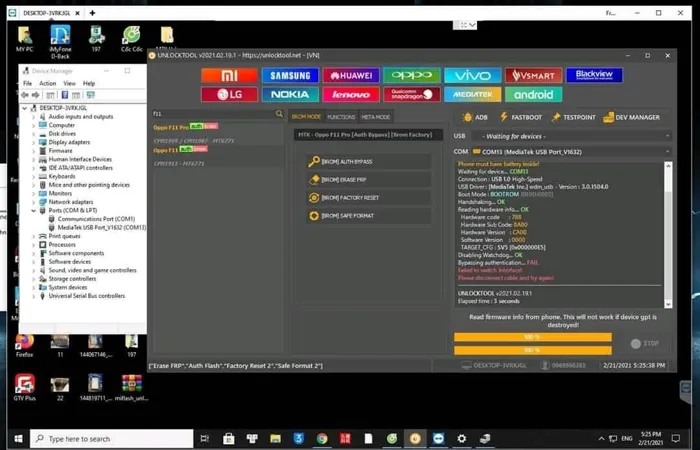Screen dimensions: 700x450
Task: Run [BROM] FACTORY RESET
Action: [x=369, y=197]
